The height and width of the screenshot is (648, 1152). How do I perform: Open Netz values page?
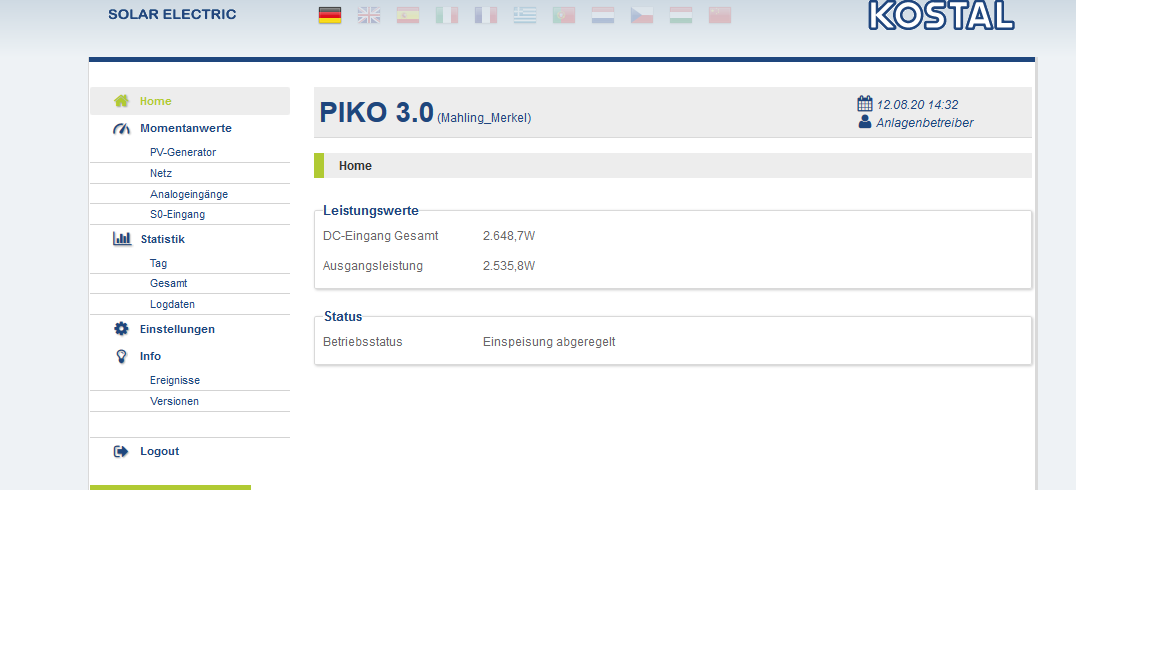coord(161,173)
